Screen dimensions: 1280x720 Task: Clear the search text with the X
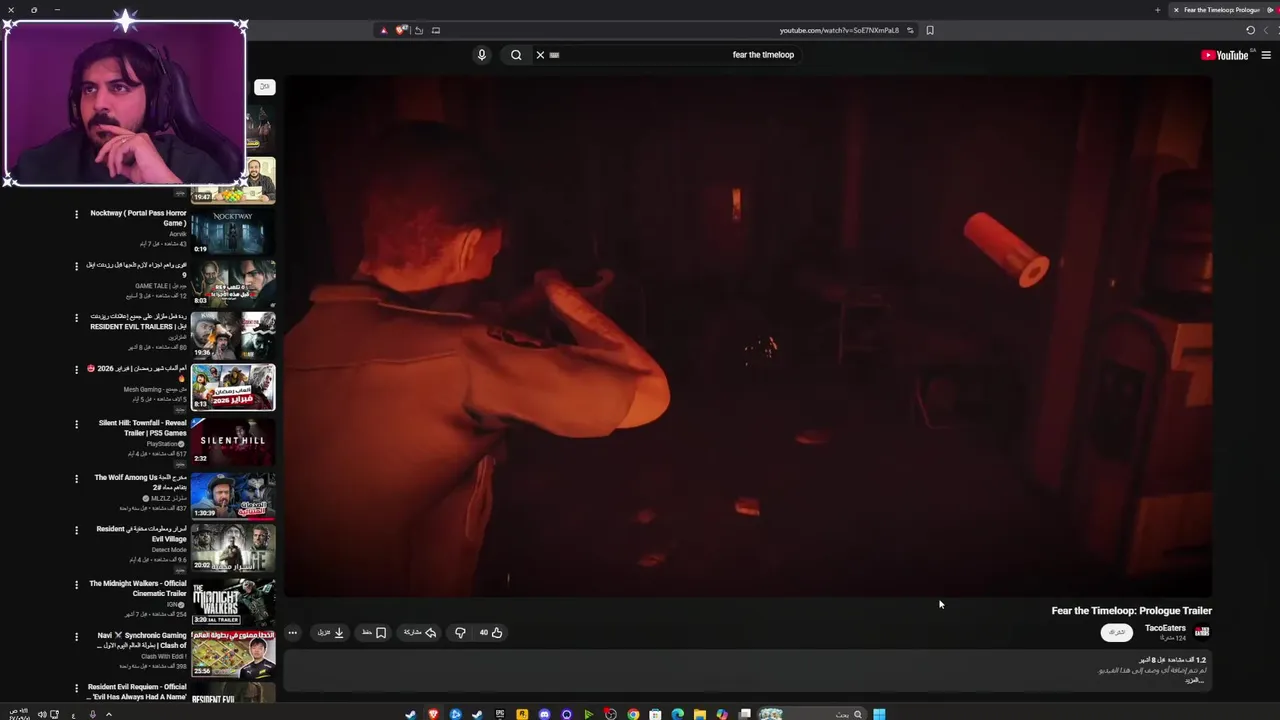pyautogui.click(x=540, y=55)
